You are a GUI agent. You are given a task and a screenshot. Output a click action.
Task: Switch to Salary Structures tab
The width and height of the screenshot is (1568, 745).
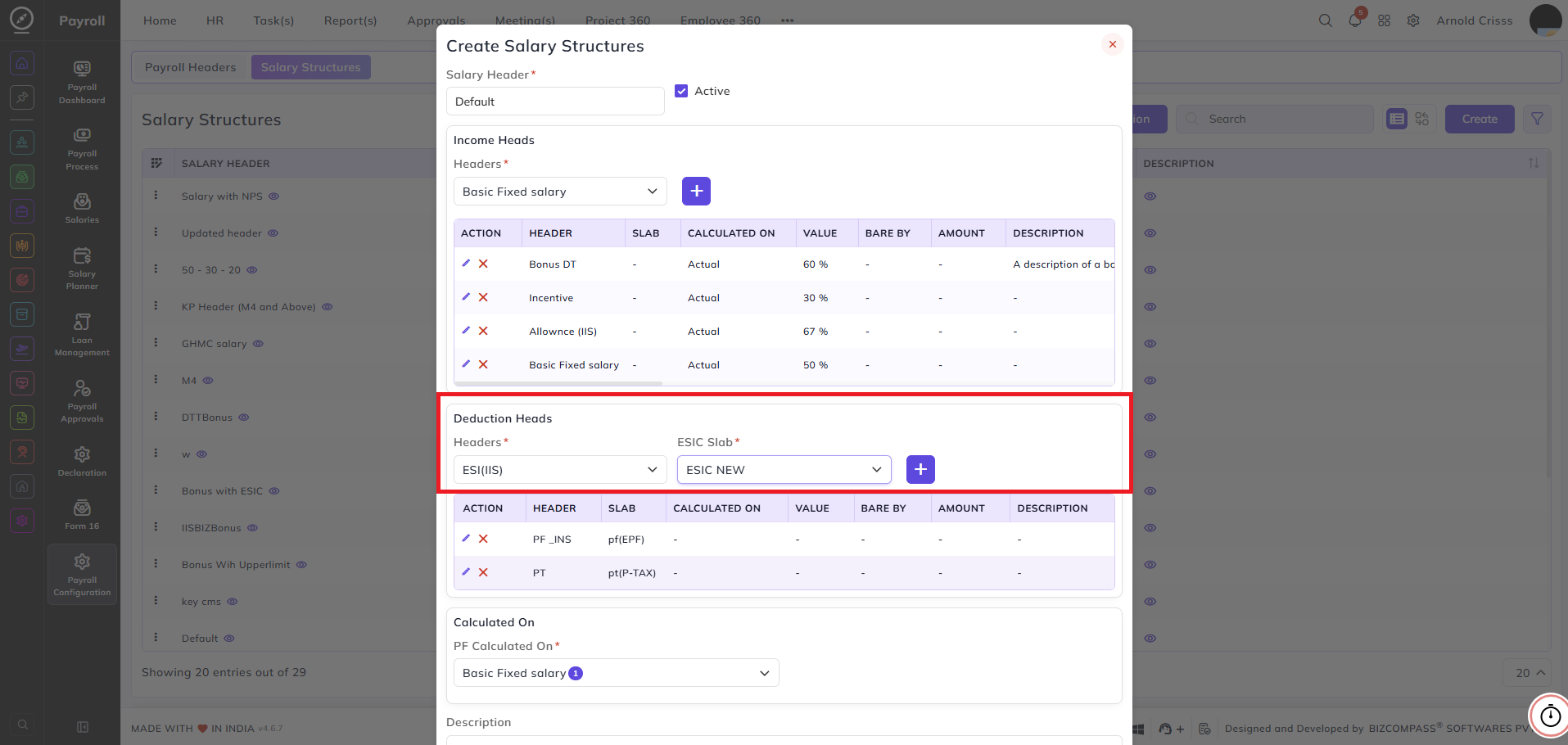311,67
